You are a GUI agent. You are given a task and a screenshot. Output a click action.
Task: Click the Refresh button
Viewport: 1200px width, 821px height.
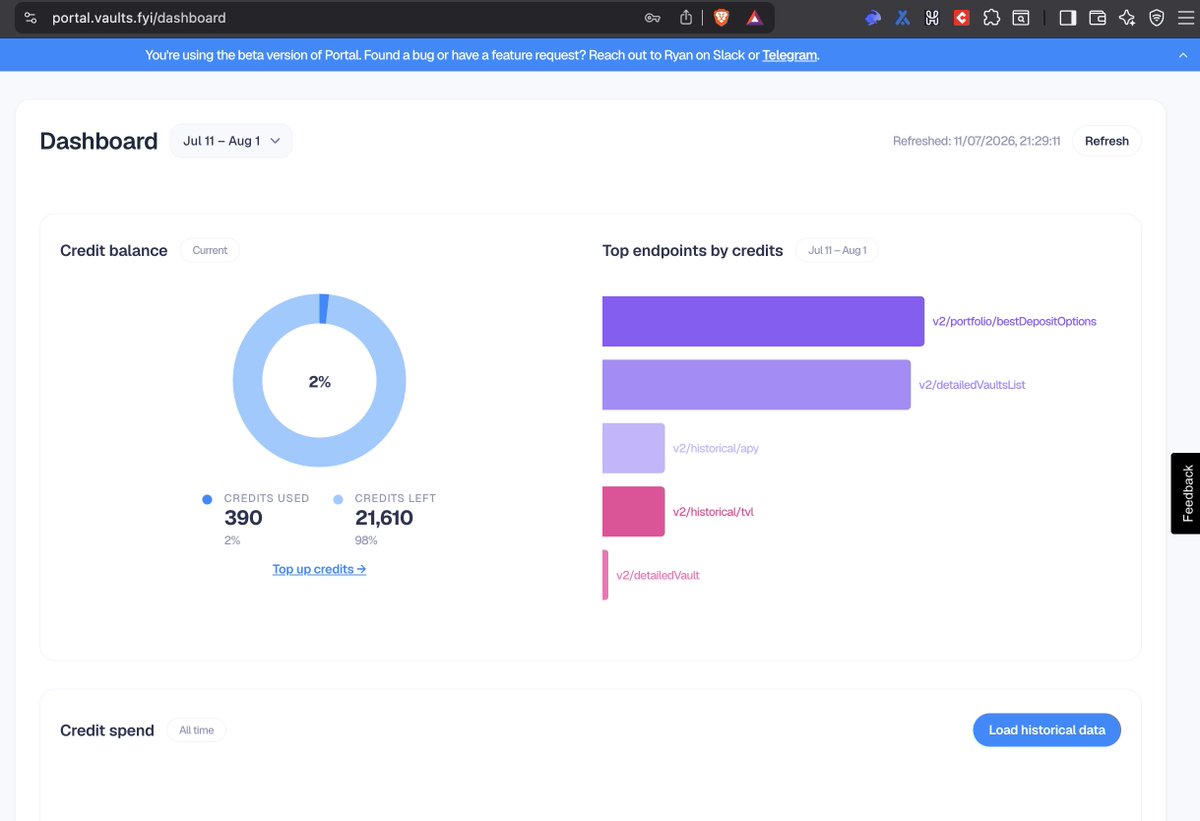1106,141
